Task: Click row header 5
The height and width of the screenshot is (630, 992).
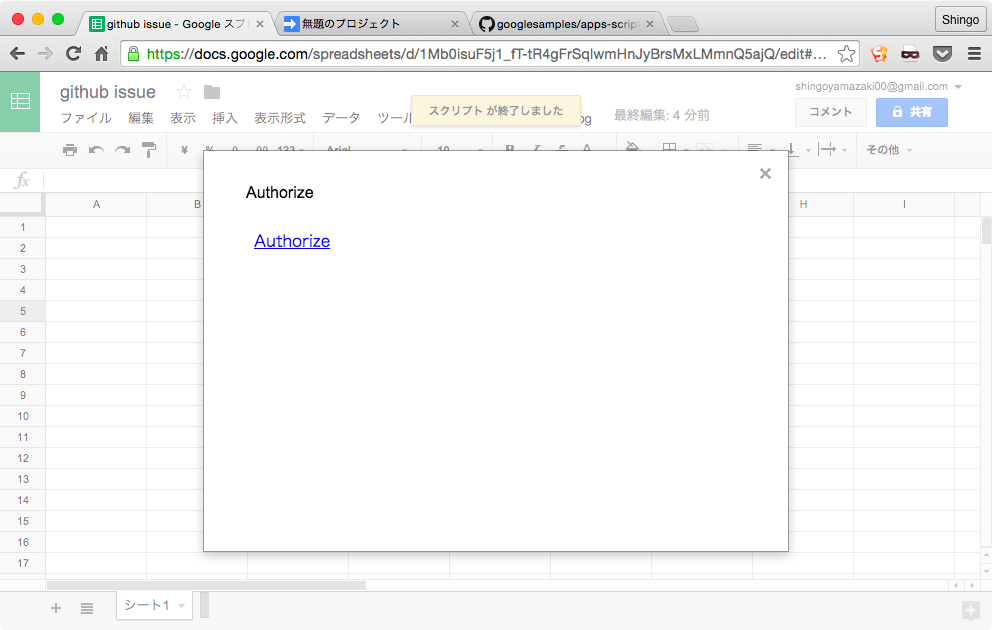Action: click(21, 311)
